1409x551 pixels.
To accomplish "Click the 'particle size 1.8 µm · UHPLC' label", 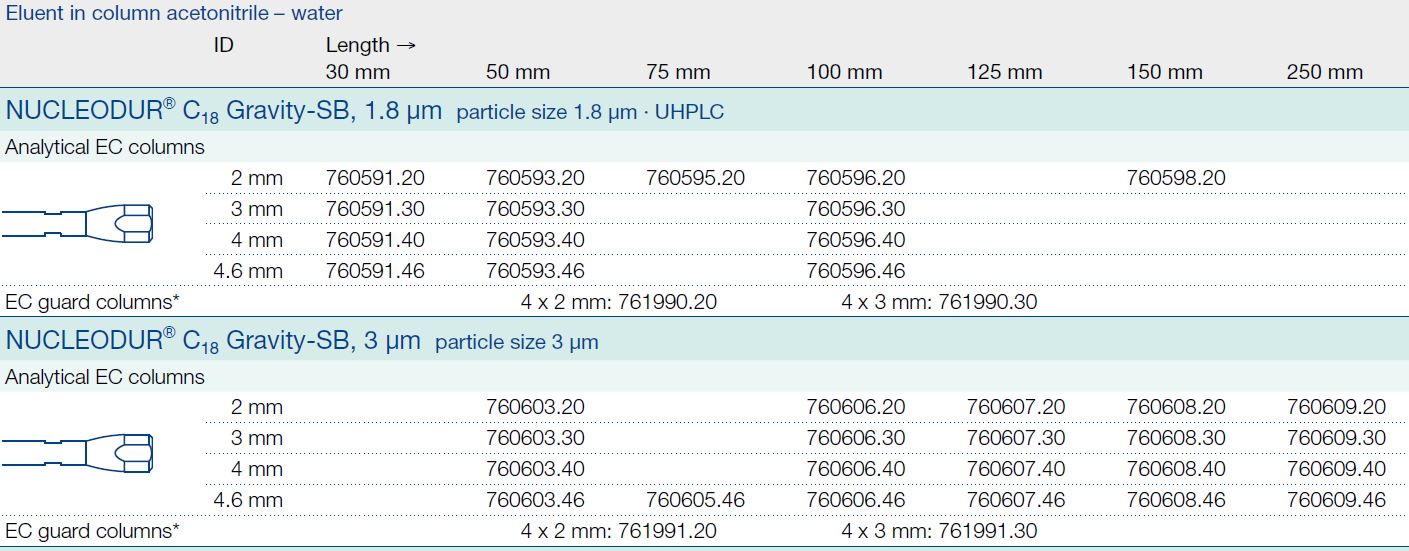I will pos(590,113).
